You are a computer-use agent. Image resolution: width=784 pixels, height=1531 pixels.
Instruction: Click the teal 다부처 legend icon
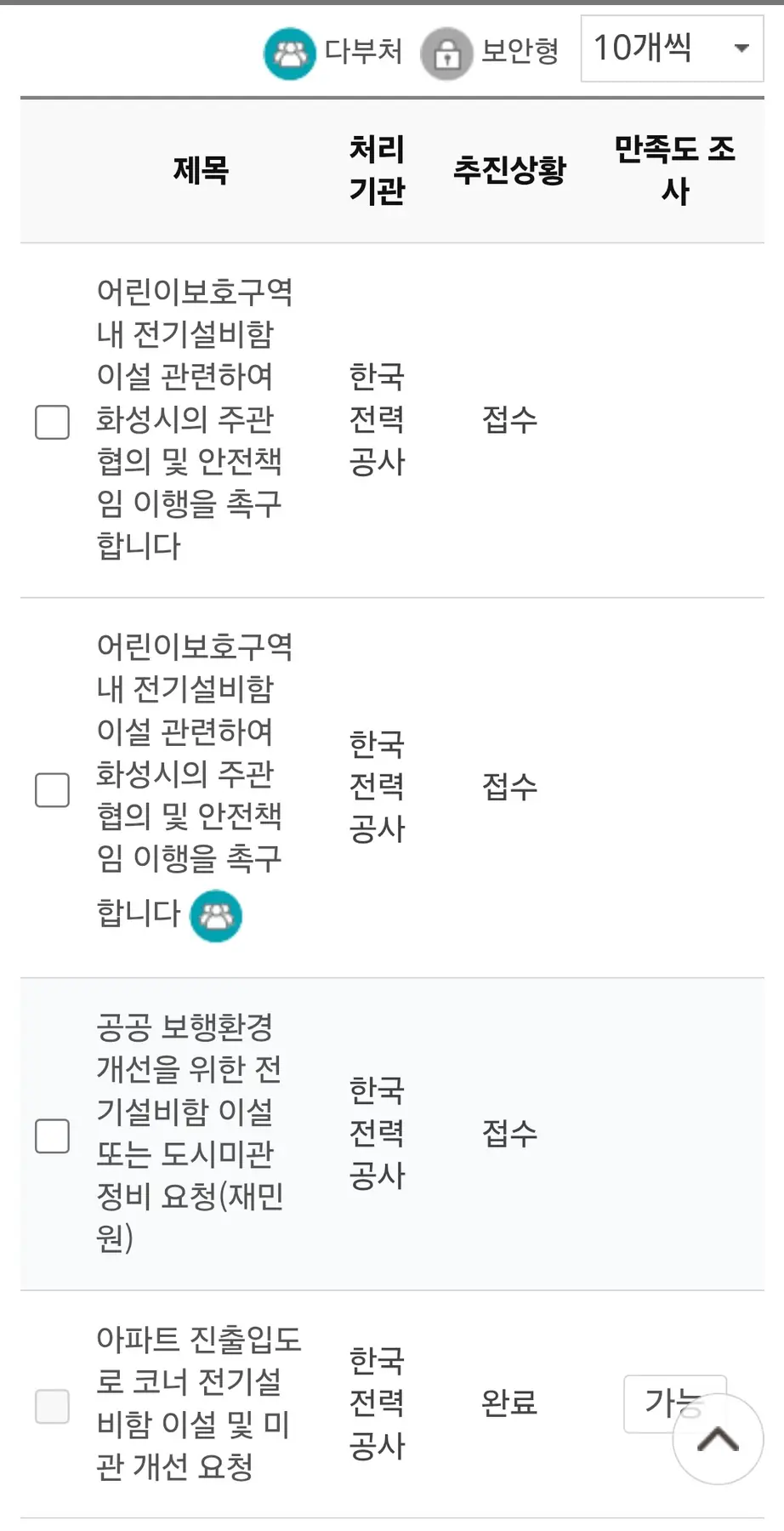[290, 54]
